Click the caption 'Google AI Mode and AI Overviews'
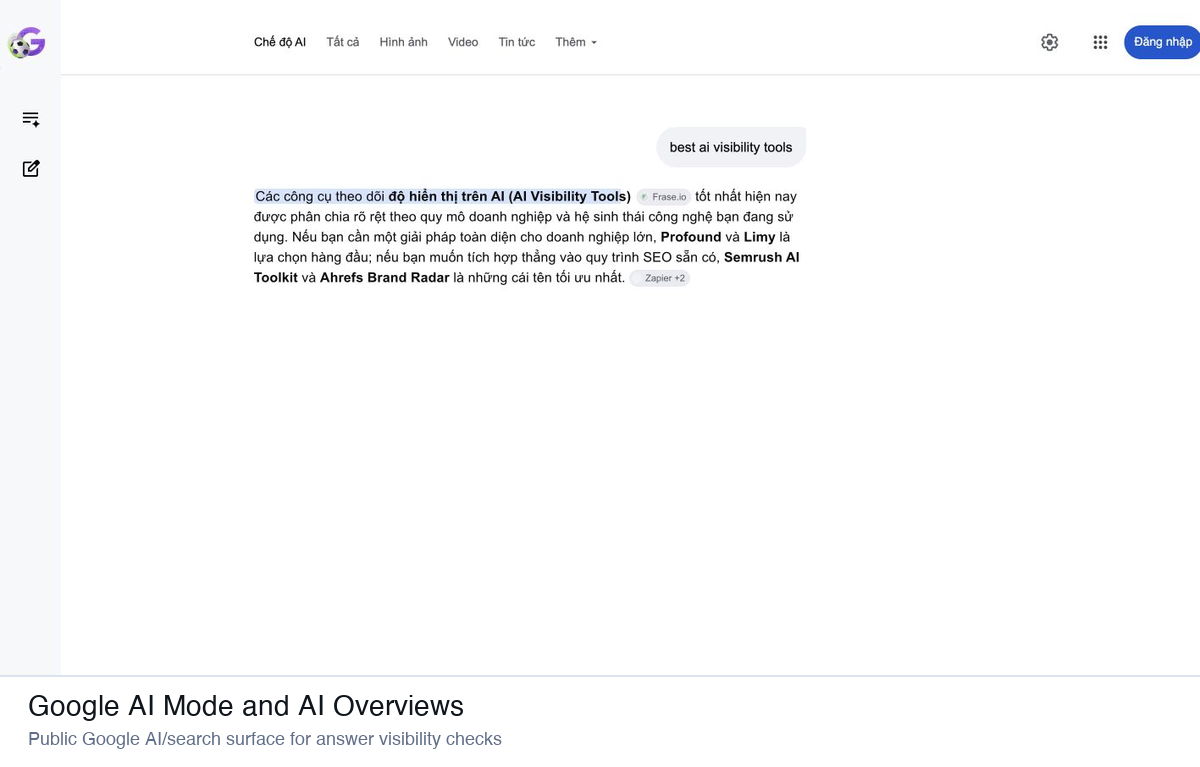Viewport: 1200px width, 767px height. coord(246,706)
